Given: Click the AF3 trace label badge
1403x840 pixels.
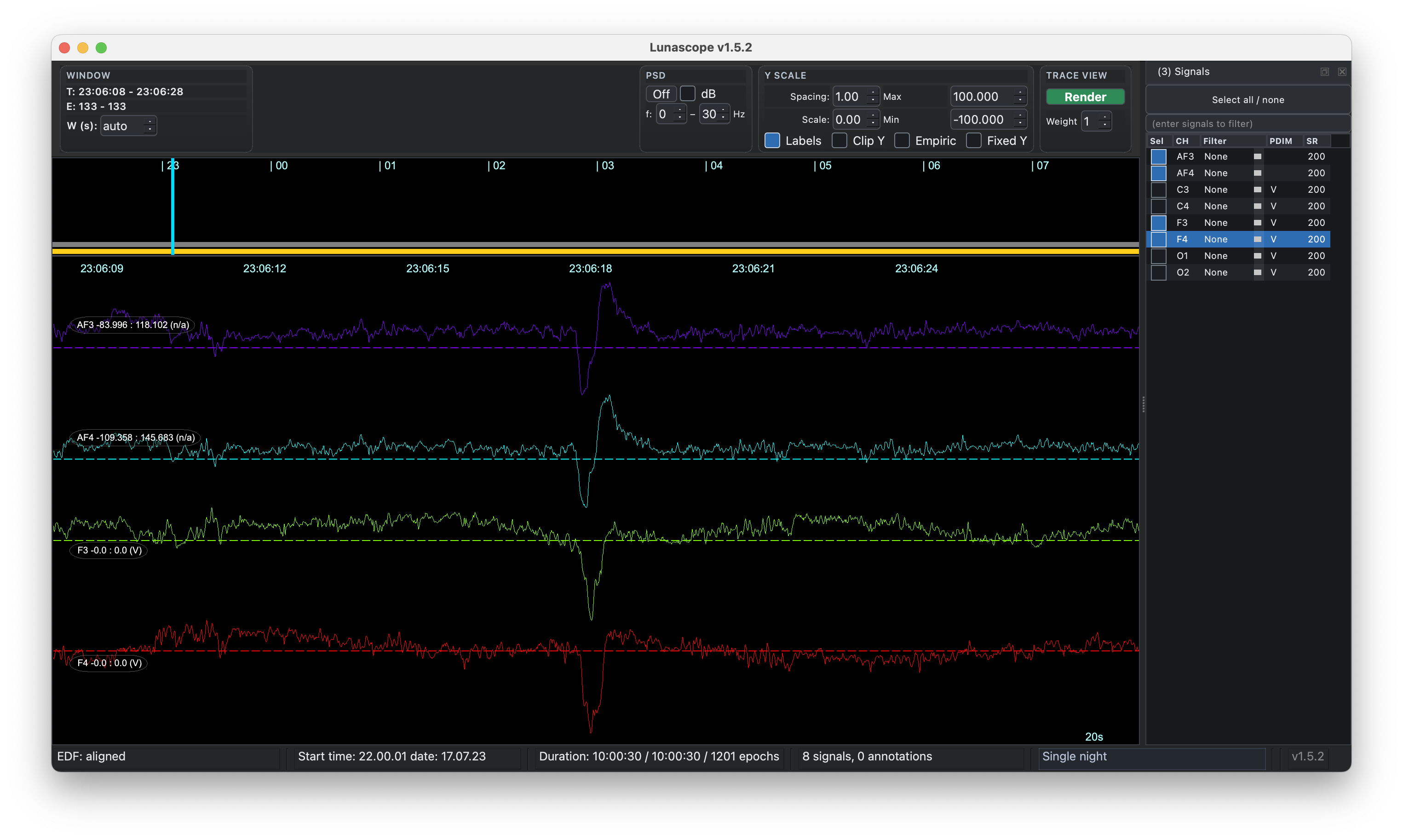Looking at the screenshot, I should pyautogui.click(x=132, y=325).
